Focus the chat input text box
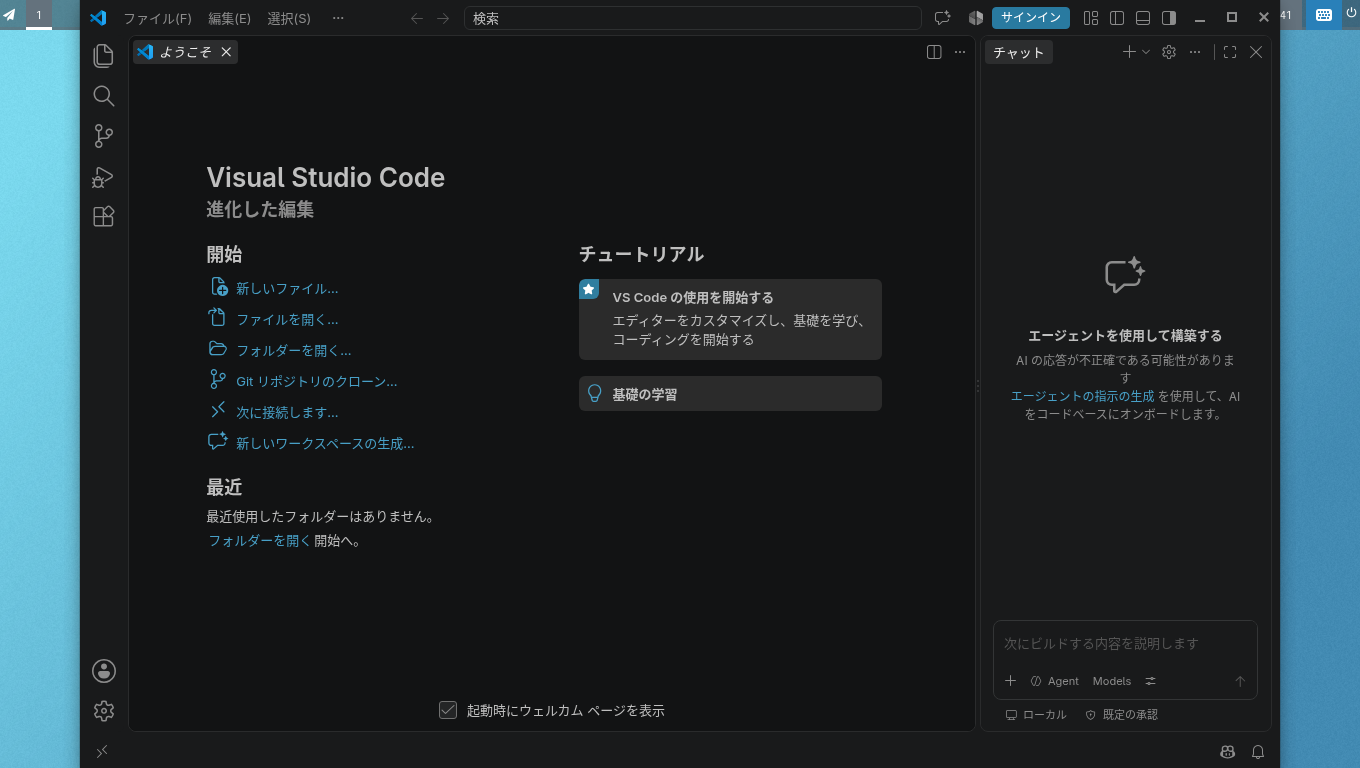 pyautogui.click(x=1125, y=643)
